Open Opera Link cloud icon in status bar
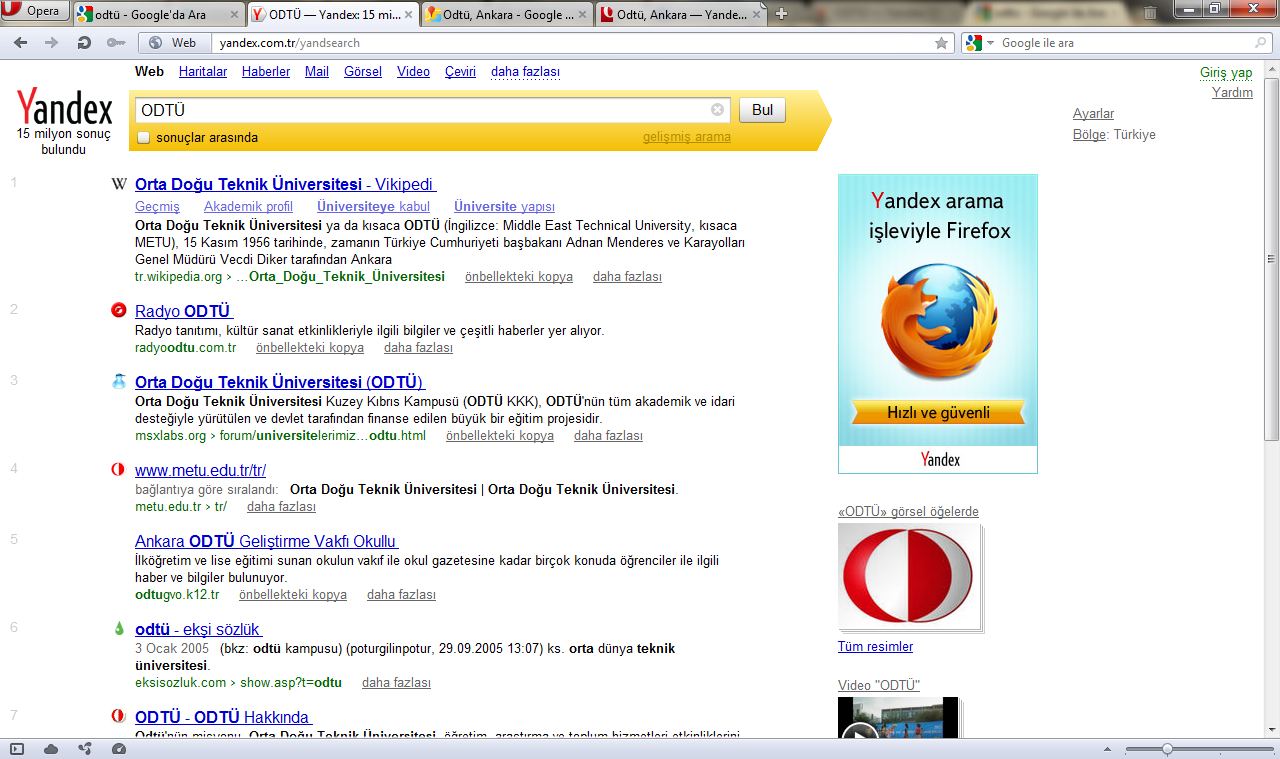Viewport: 1280px width, 759px height. [51, 748]
